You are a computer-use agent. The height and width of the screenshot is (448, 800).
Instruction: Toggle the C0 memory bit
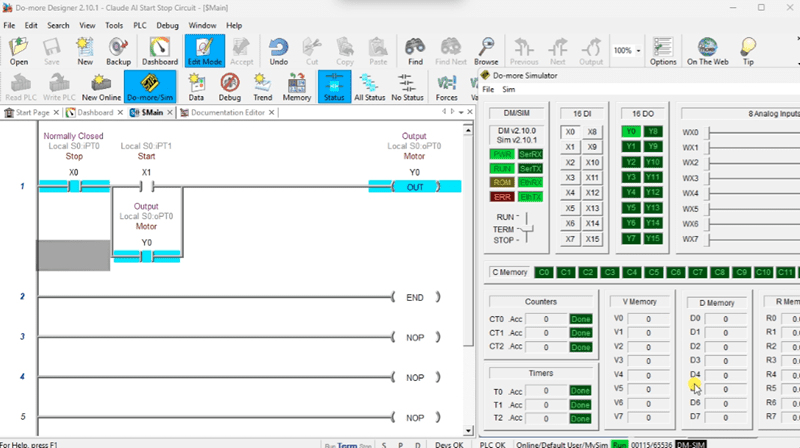[544, 272]
